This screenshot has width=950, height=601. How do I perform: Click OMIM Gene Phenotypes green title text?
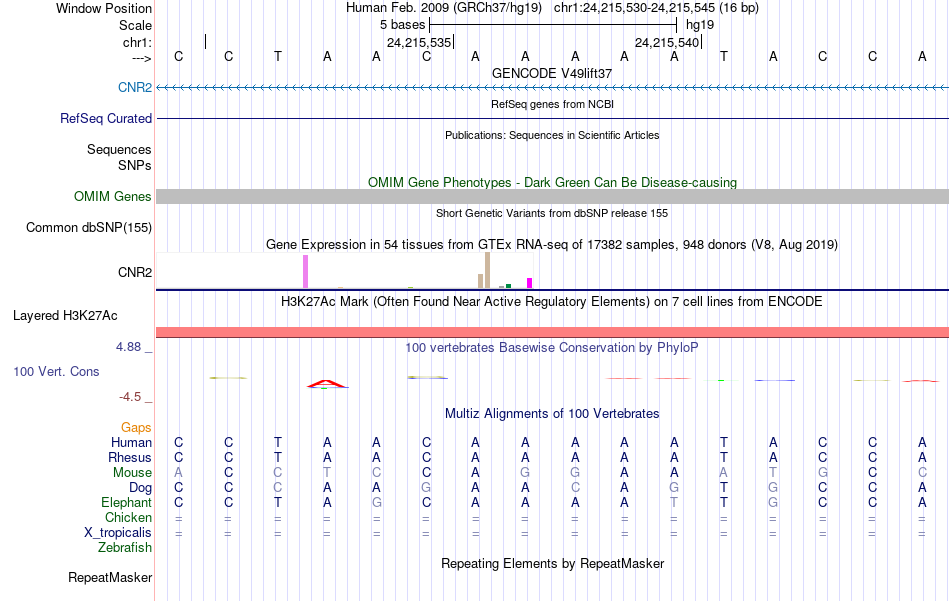553,182
